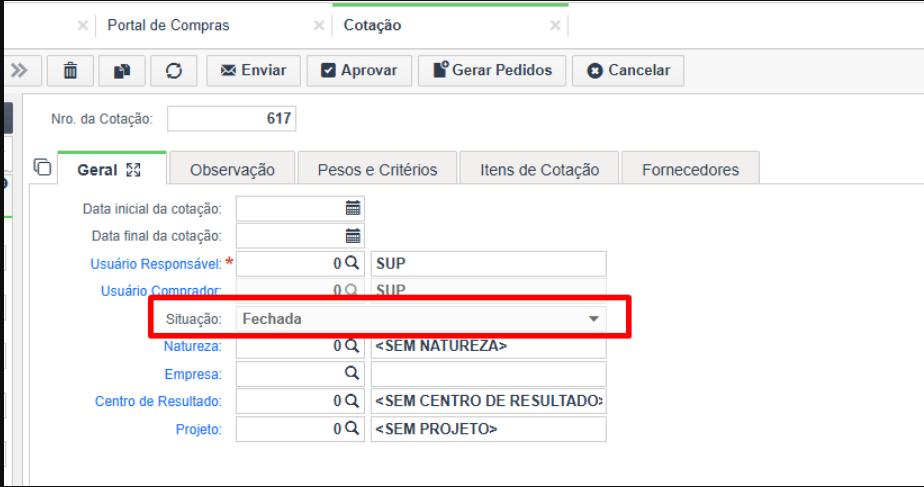
Task: Click the <SEM PROJETO> field
Action: pyautogui.click(x=489, y=429)
